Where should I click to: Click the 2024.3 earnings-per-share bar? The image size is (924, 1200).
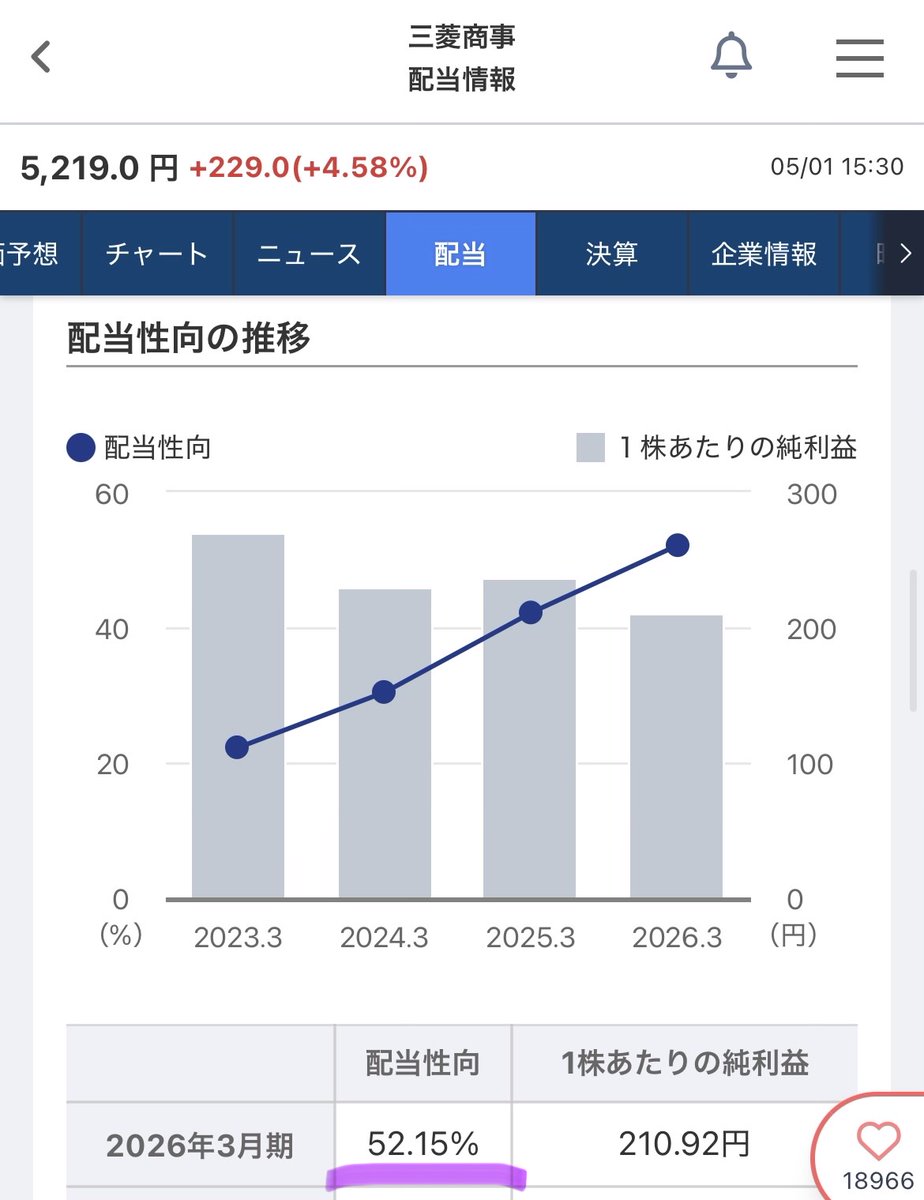click(x=385, y=743)
